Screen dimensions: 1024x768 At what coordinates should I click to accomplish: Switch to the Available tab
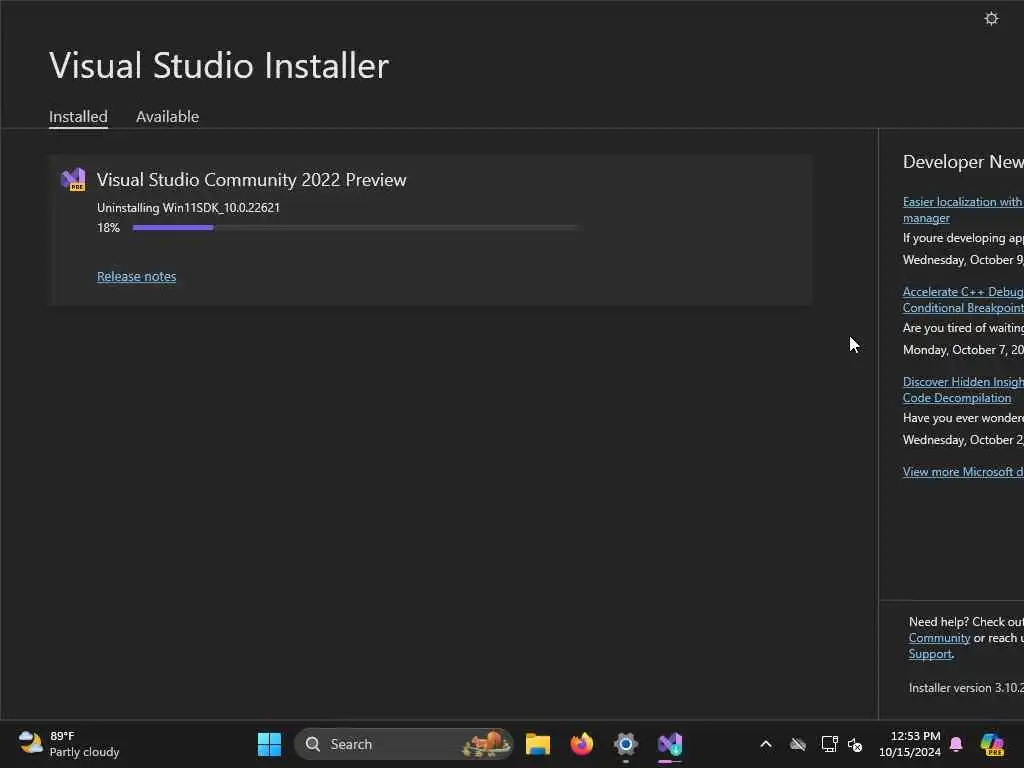point(167,116)
